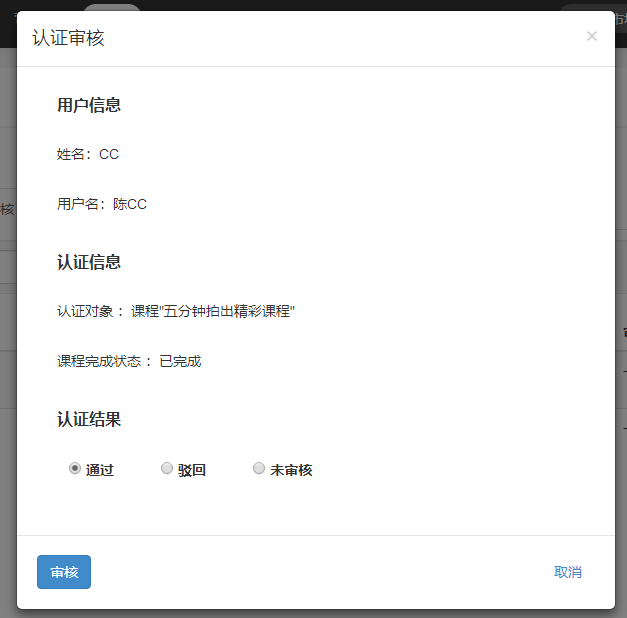627x618 pixels.
Task: Click the 已完成 status text
Action: click(x=181, y=361)
